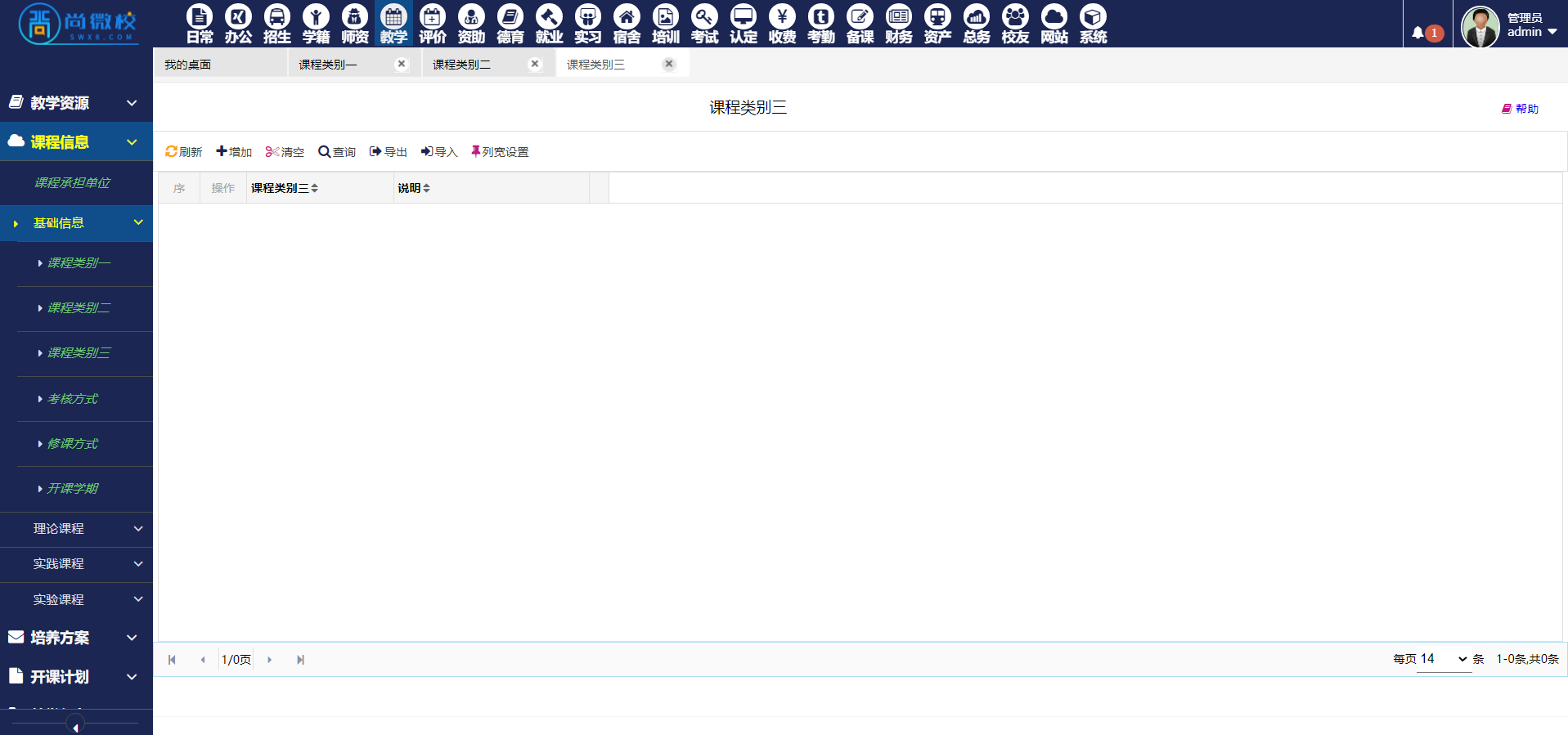Click the 导入 import button
This screenshot has width=1568, height=735.
(x=439, y=152)
